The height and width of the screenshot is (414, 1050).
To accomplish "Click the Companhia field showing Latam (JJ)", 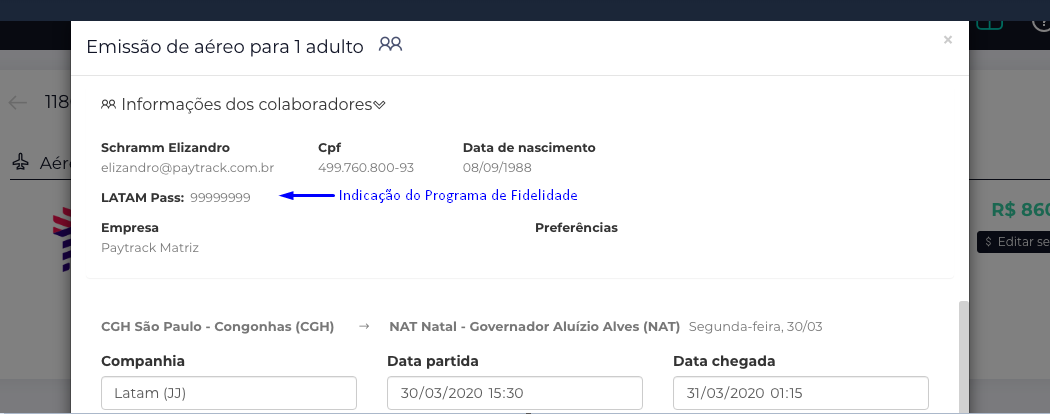I will [x=229, y=393].
